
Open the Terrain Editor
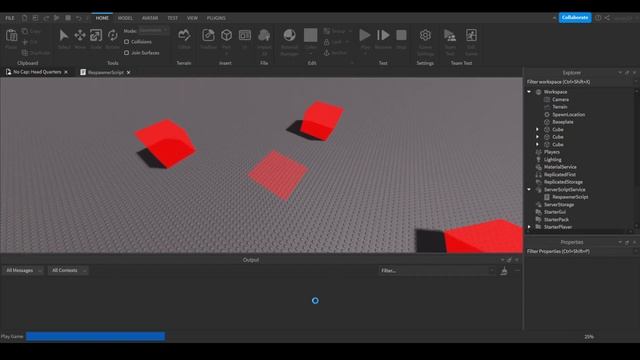pos(184,36)
